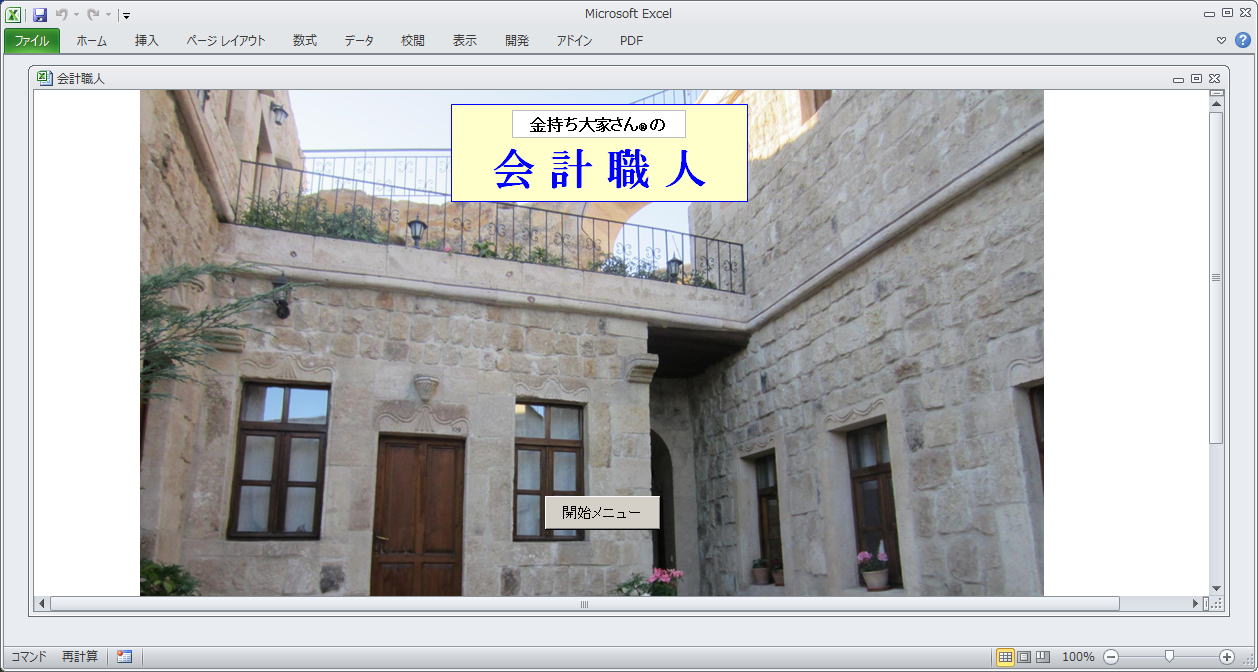1258x672 pixels.
Task: Switch to the 挿入 ribbon tab
Action: point(147,41)
